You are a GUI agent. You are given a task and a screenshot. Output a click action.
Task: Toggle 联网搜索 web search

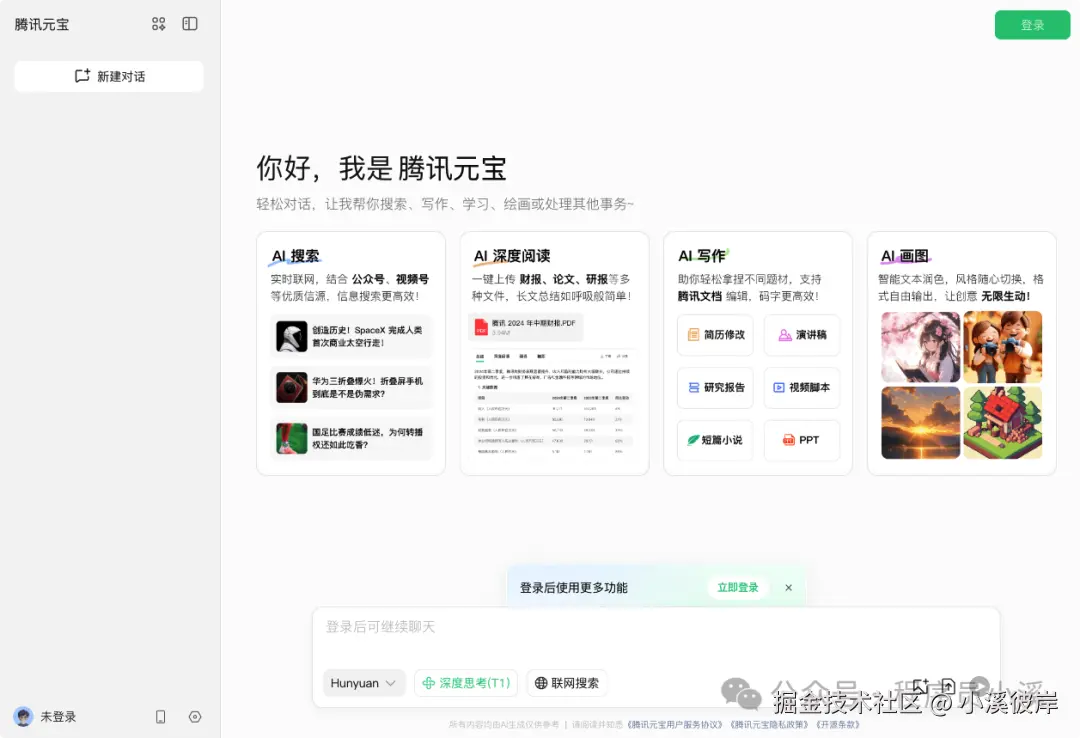point(567,683)
